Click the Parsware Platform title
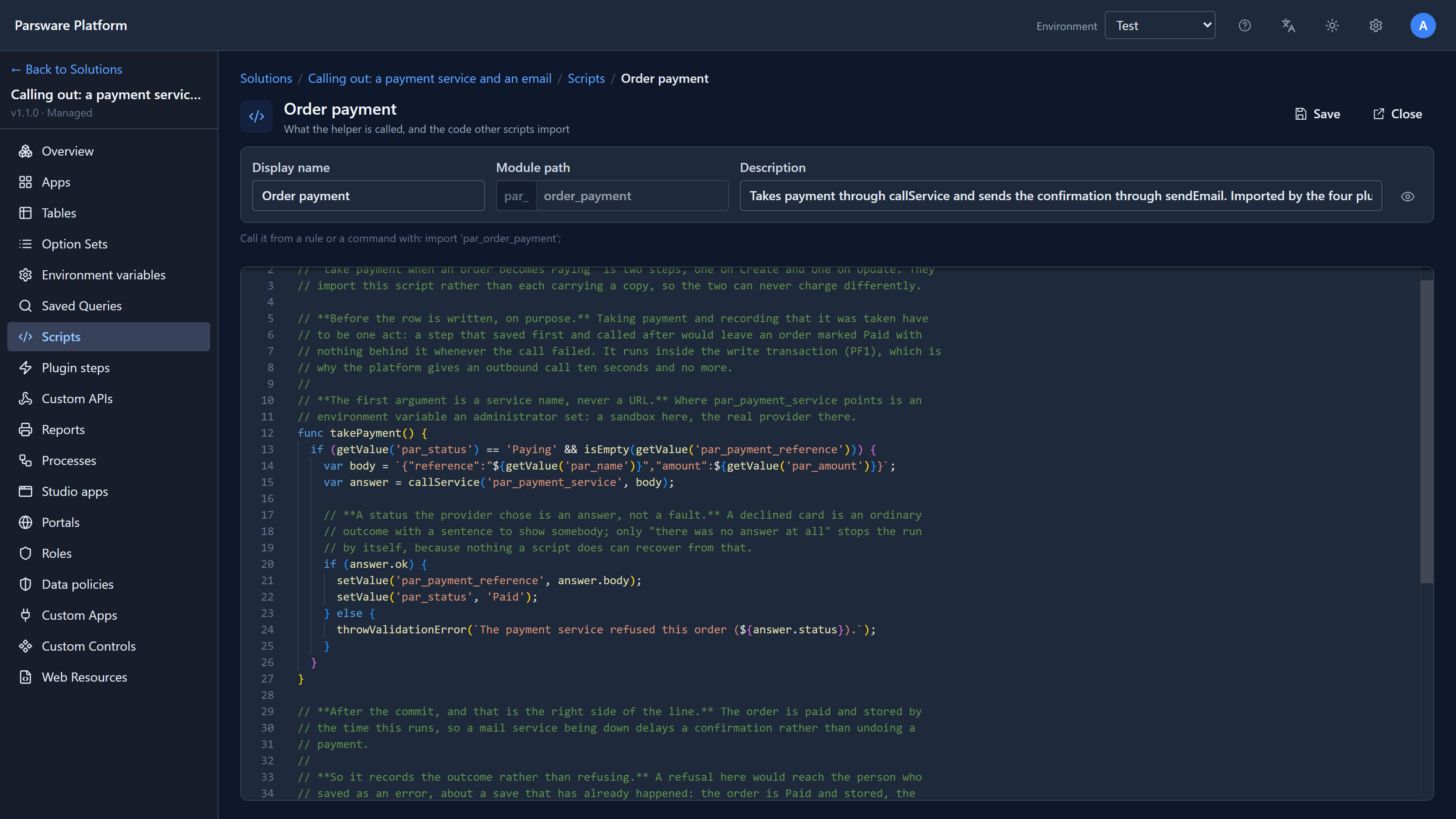Image resolution: width=1456 pixels, height=819 pixels. [71, 25]
